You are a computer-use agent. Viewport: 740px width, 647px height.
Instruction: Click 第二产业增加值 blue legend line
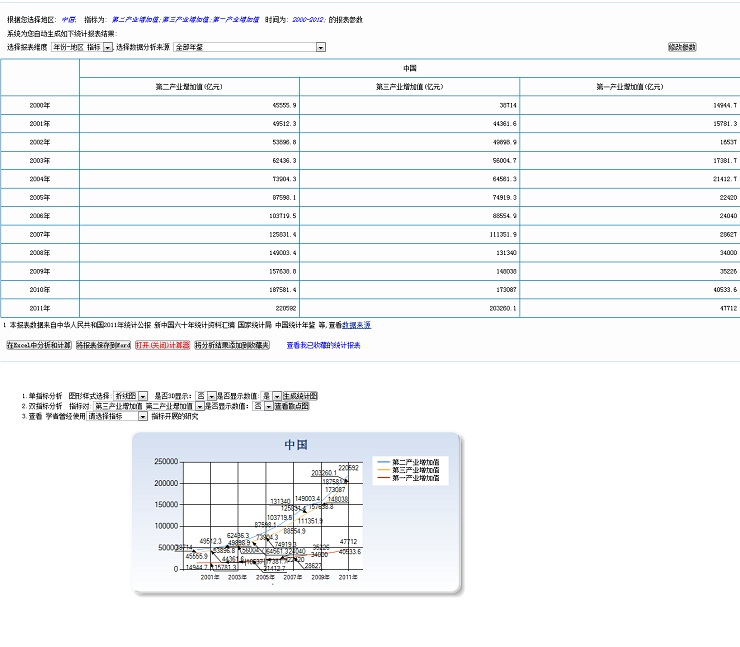tap(382, 462)
